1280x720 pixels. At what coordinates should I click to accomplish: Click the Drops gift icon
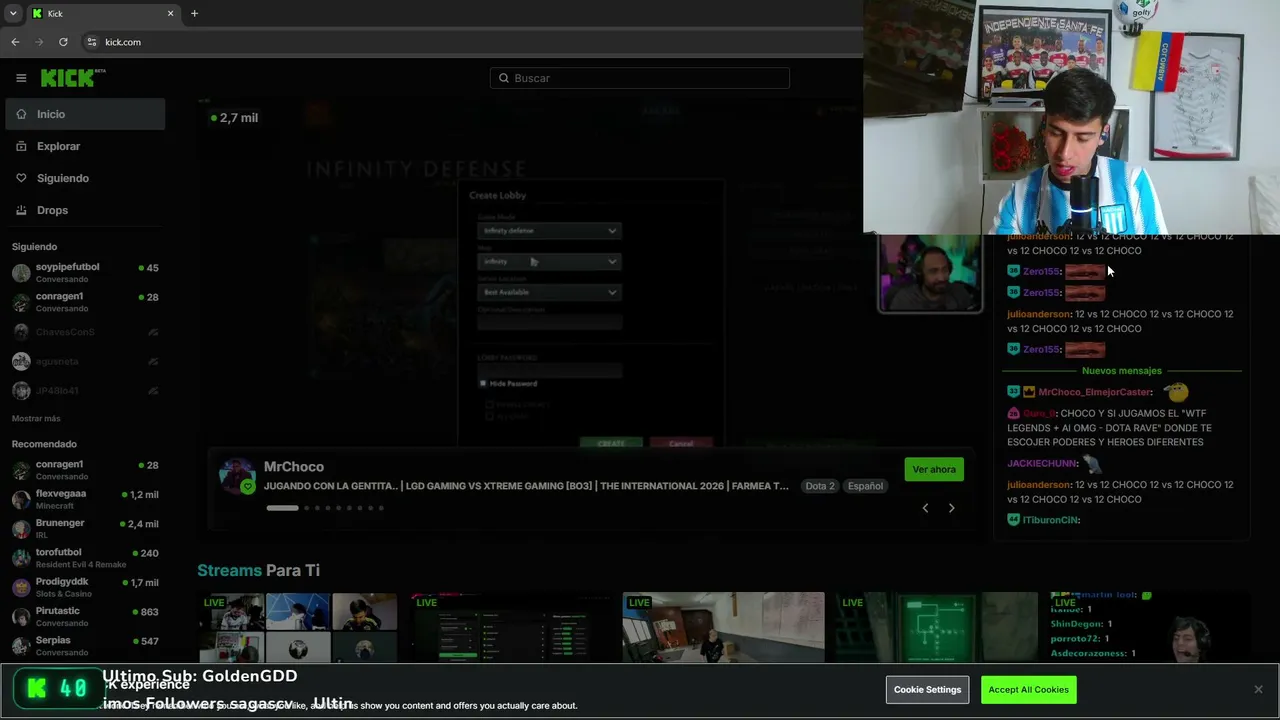pyautogui.click(x=21, y=210)
